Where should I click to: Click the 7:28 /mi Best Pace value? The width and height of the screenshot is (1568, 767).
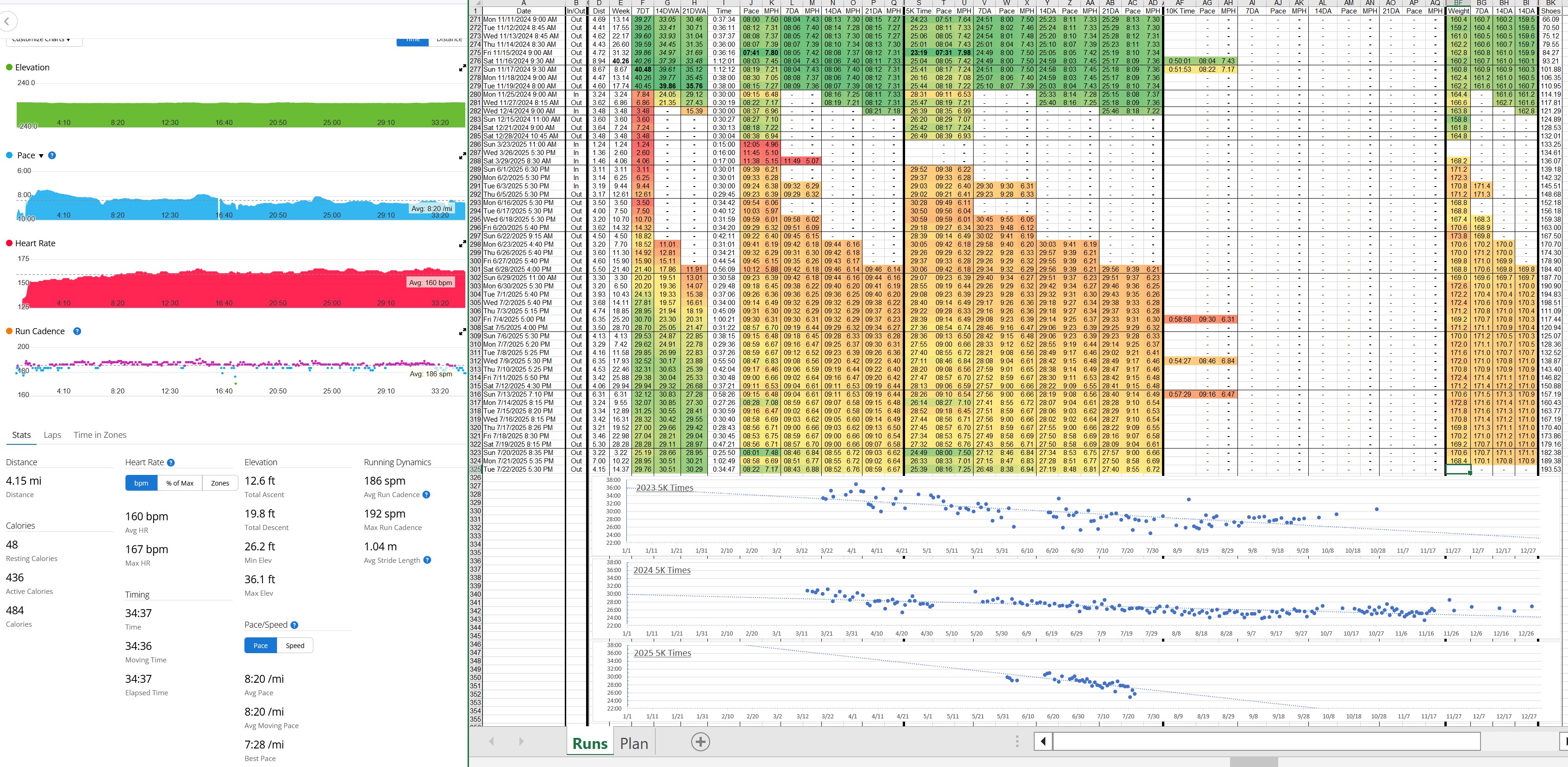[x=264, y=744]
